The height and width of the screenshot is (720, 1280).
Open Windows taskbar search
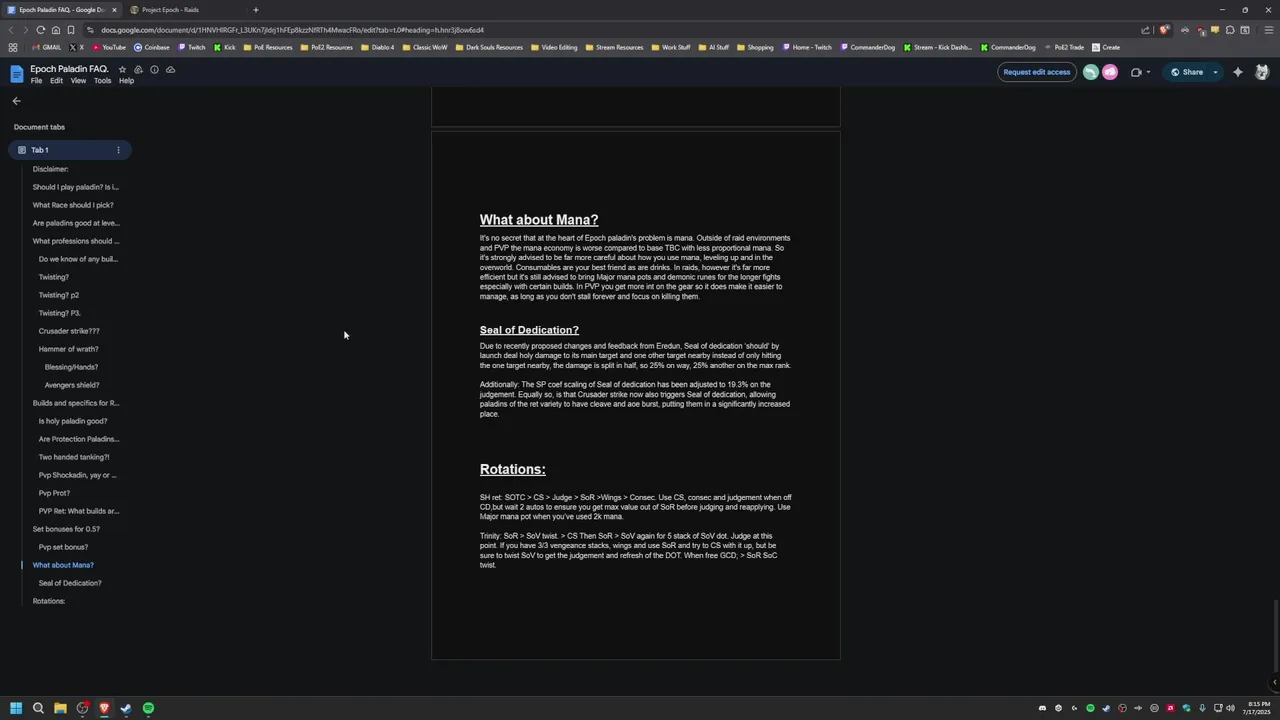[38, 708]
